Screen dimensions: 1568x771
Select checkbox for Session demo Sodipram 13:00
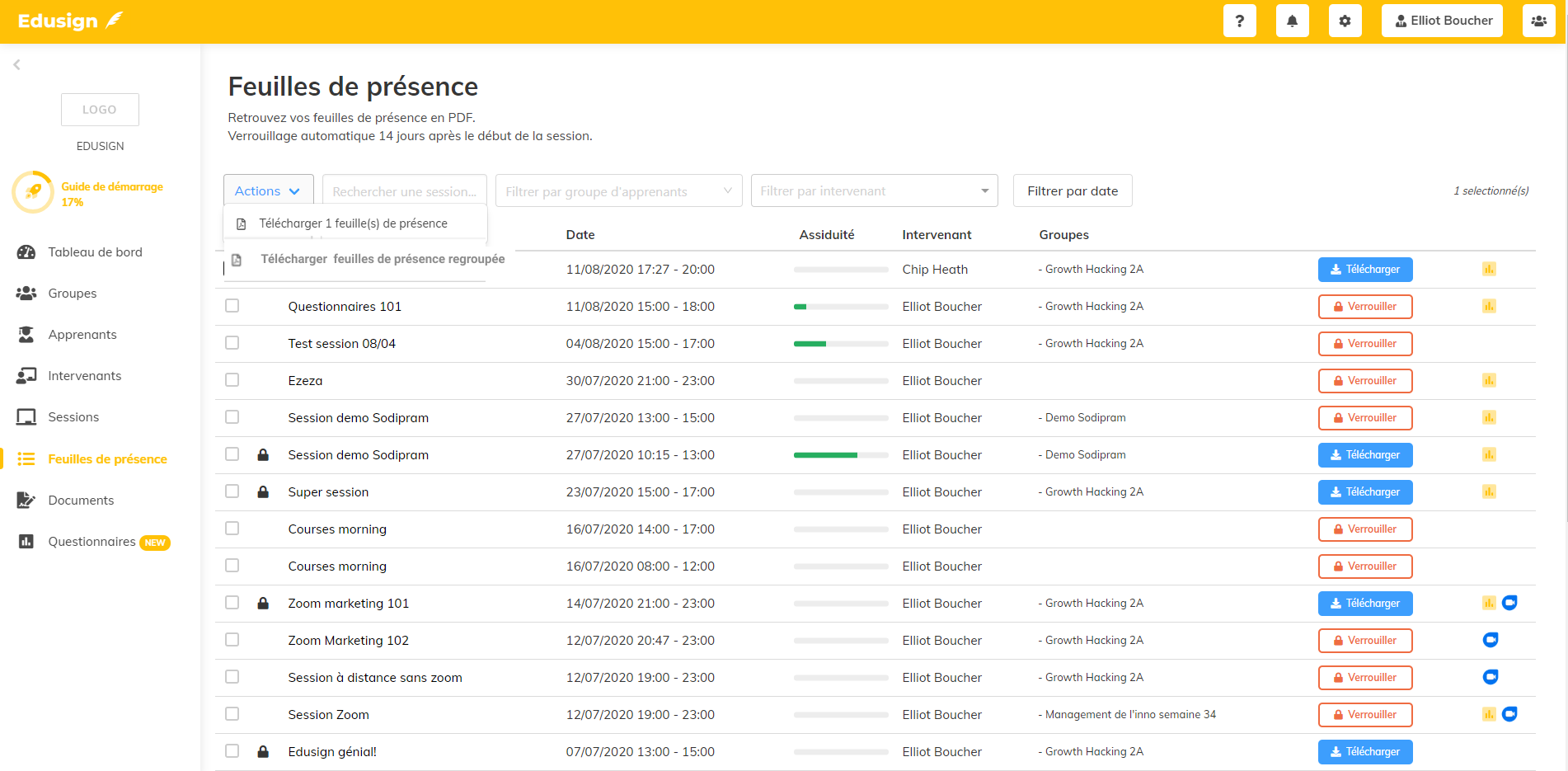[232, 417]
